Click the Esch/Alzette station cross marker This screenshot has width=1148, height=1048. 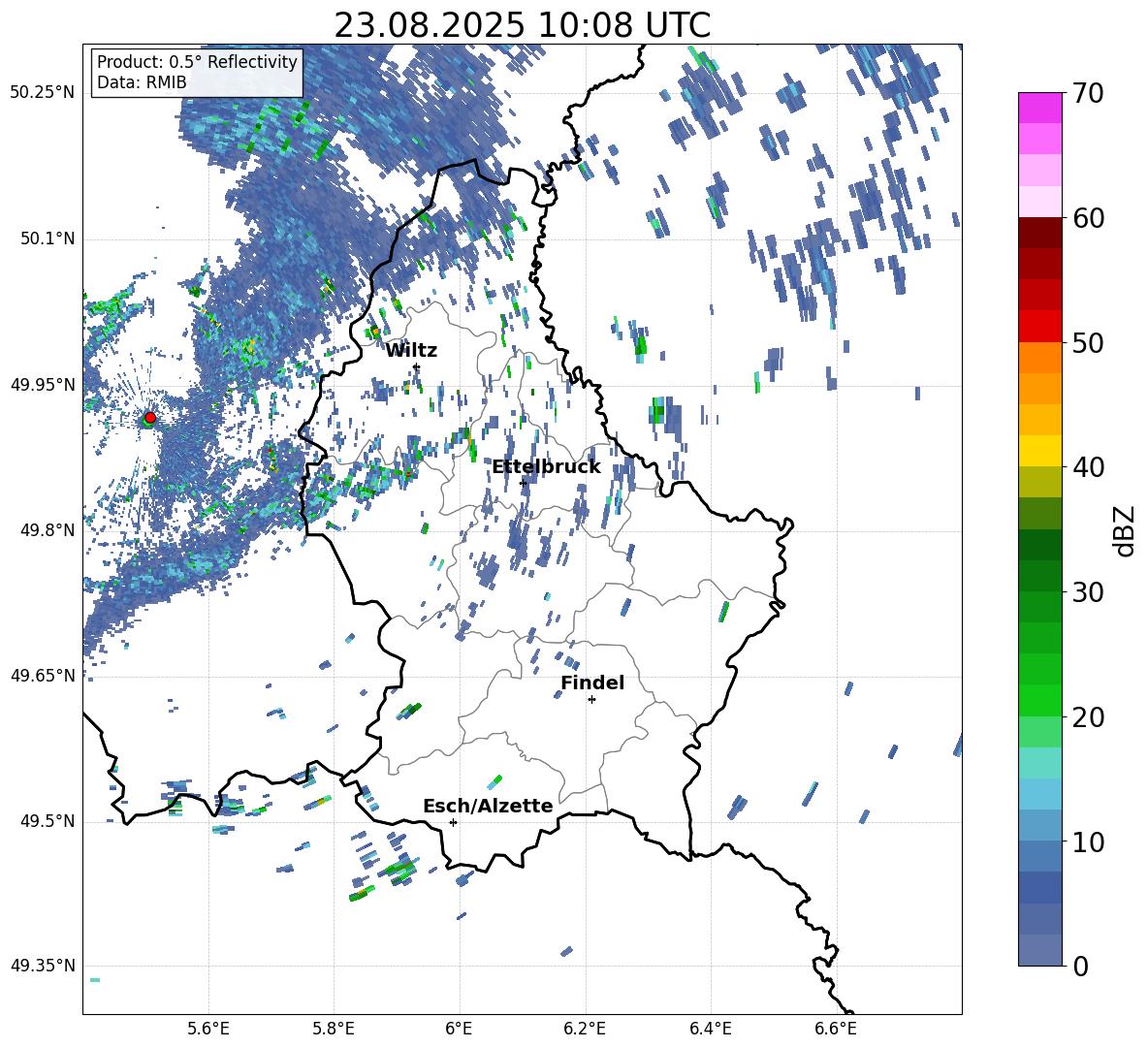(x=453, y=822)
